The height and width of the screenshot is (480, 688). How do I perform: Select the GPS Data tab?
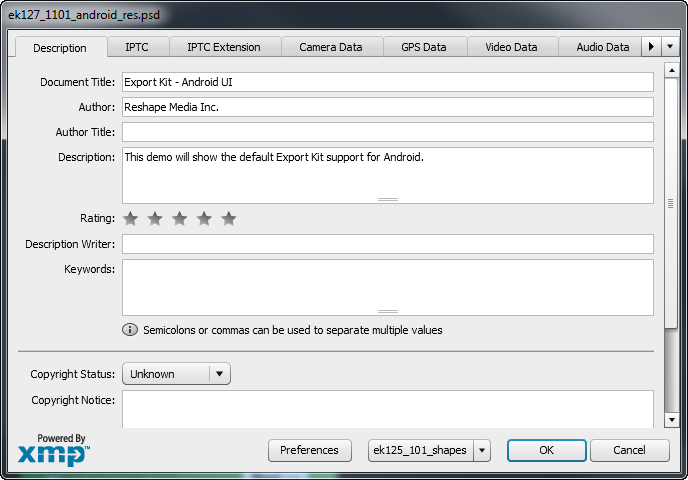(424, 47)
